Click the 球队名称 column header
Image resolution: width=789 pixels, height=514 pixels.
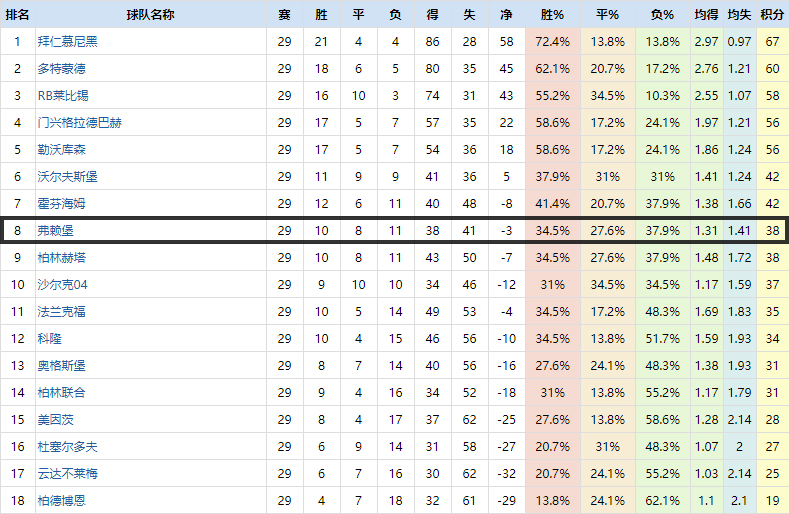click(150, 15)
